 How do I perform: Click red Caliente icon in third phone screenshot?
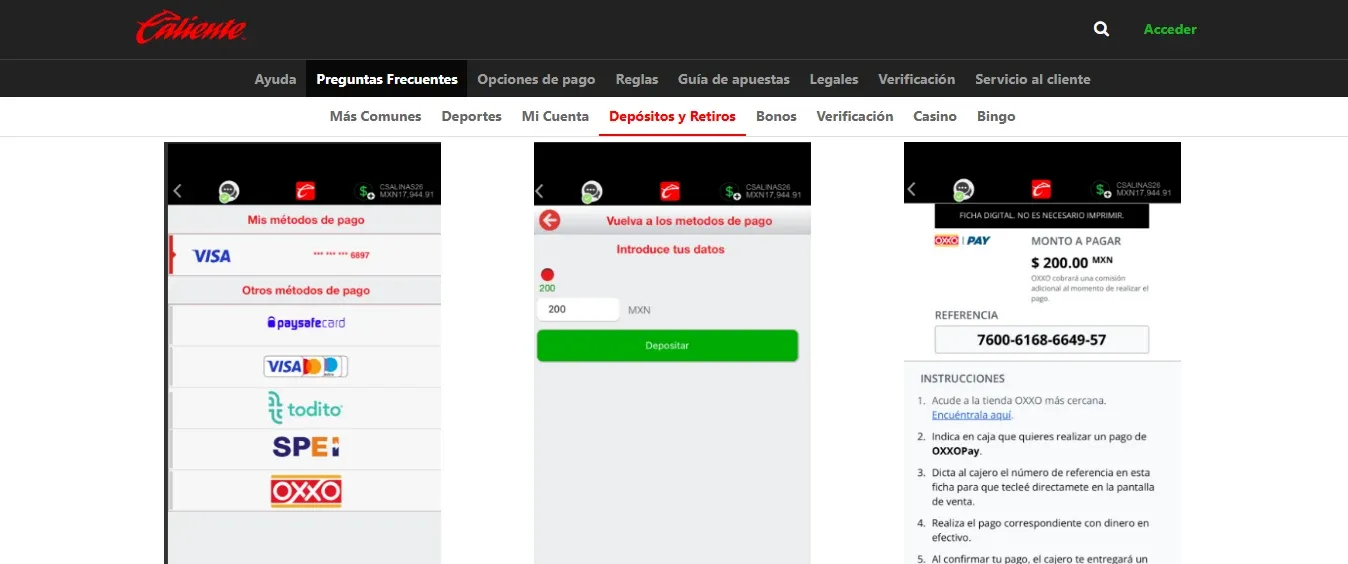pyautogui.click(x=1041, y=190)
